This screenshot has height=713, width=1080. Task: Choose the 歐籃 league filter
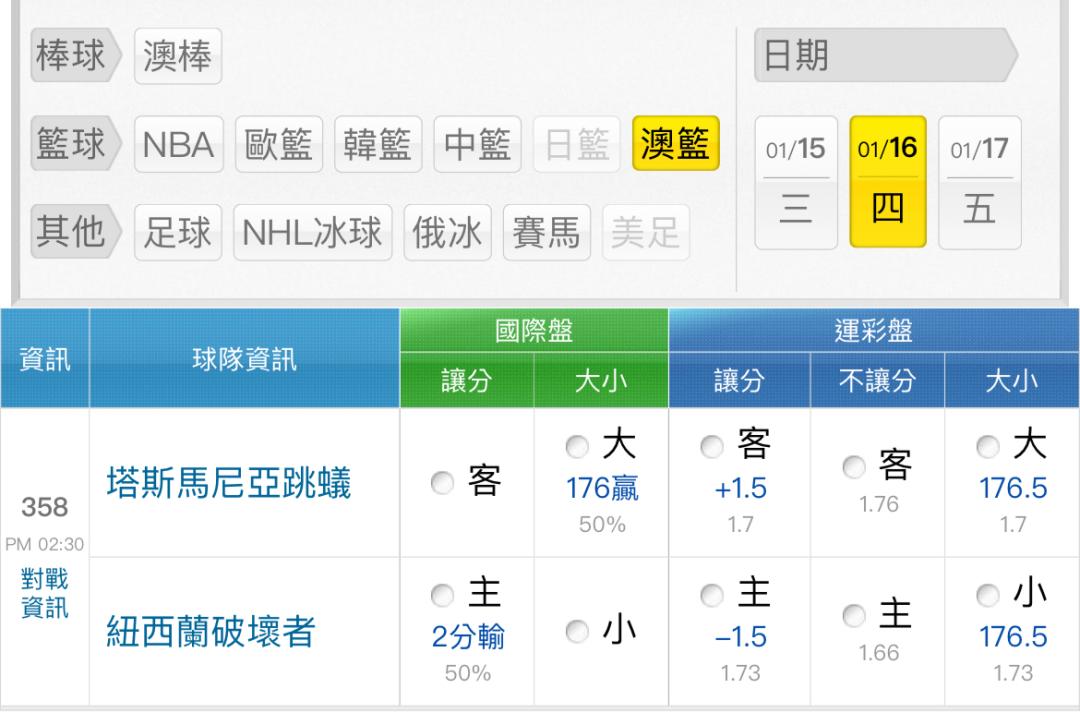coord(279,144)
